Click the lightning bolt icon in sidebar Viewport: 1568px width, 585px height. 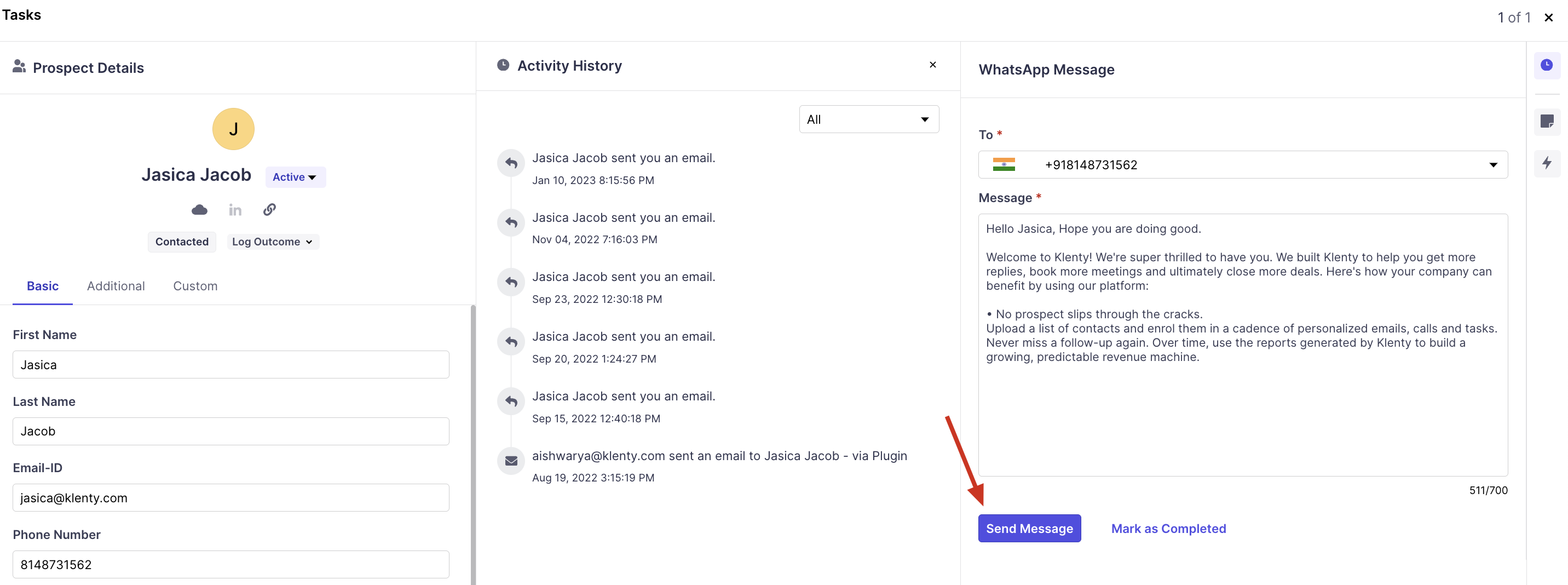[x=1546, y=163]
